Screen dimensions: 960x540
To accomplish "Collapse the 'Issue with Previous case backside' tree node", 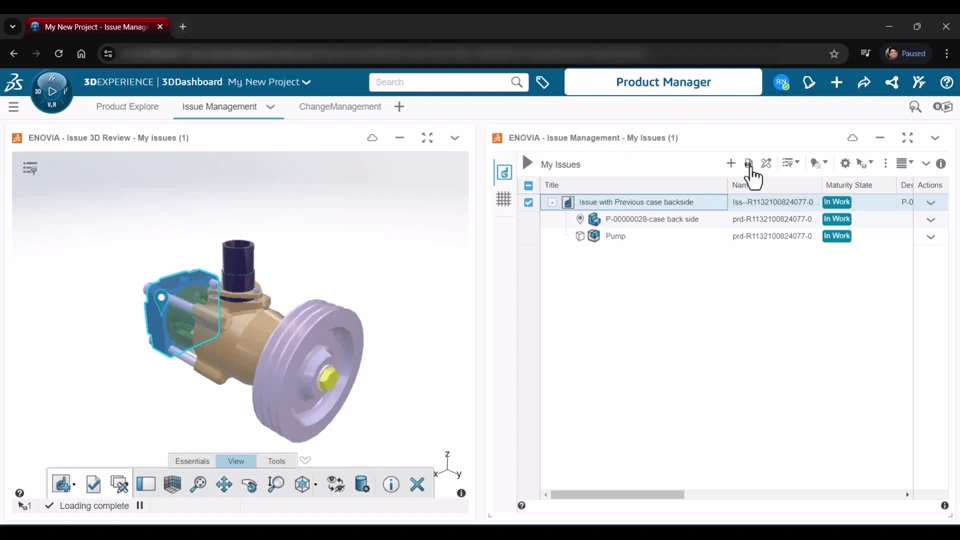I will click(552, 202).
